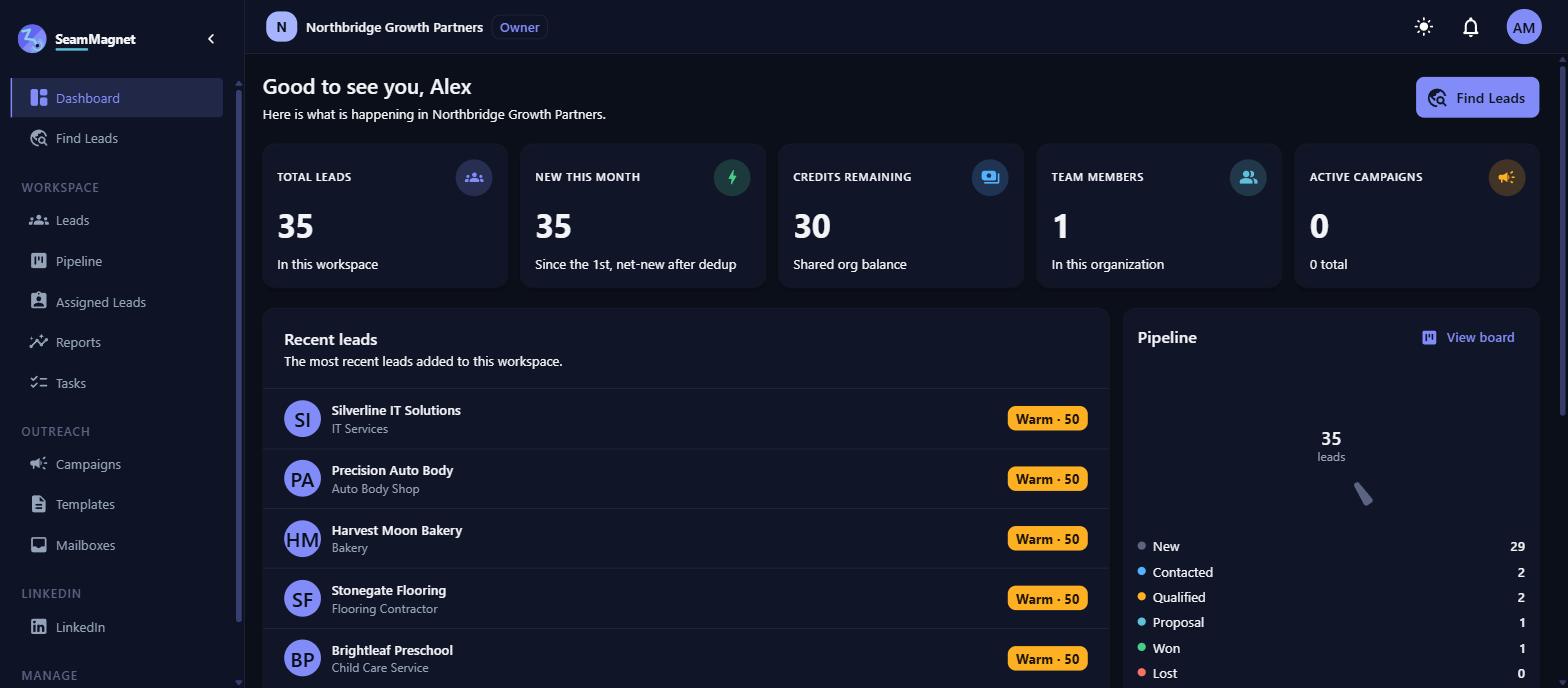Click the main page vertical scrollbar
Viewport: 1568px width, 688px height.
click(1562, 240)
